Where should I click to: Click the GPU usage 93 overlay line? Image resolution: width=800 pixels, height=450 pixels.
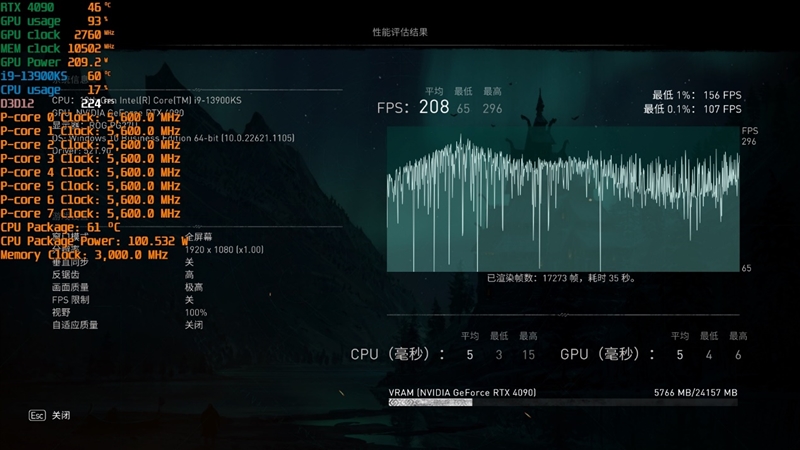pyautogui.click(x=55, y=21)
